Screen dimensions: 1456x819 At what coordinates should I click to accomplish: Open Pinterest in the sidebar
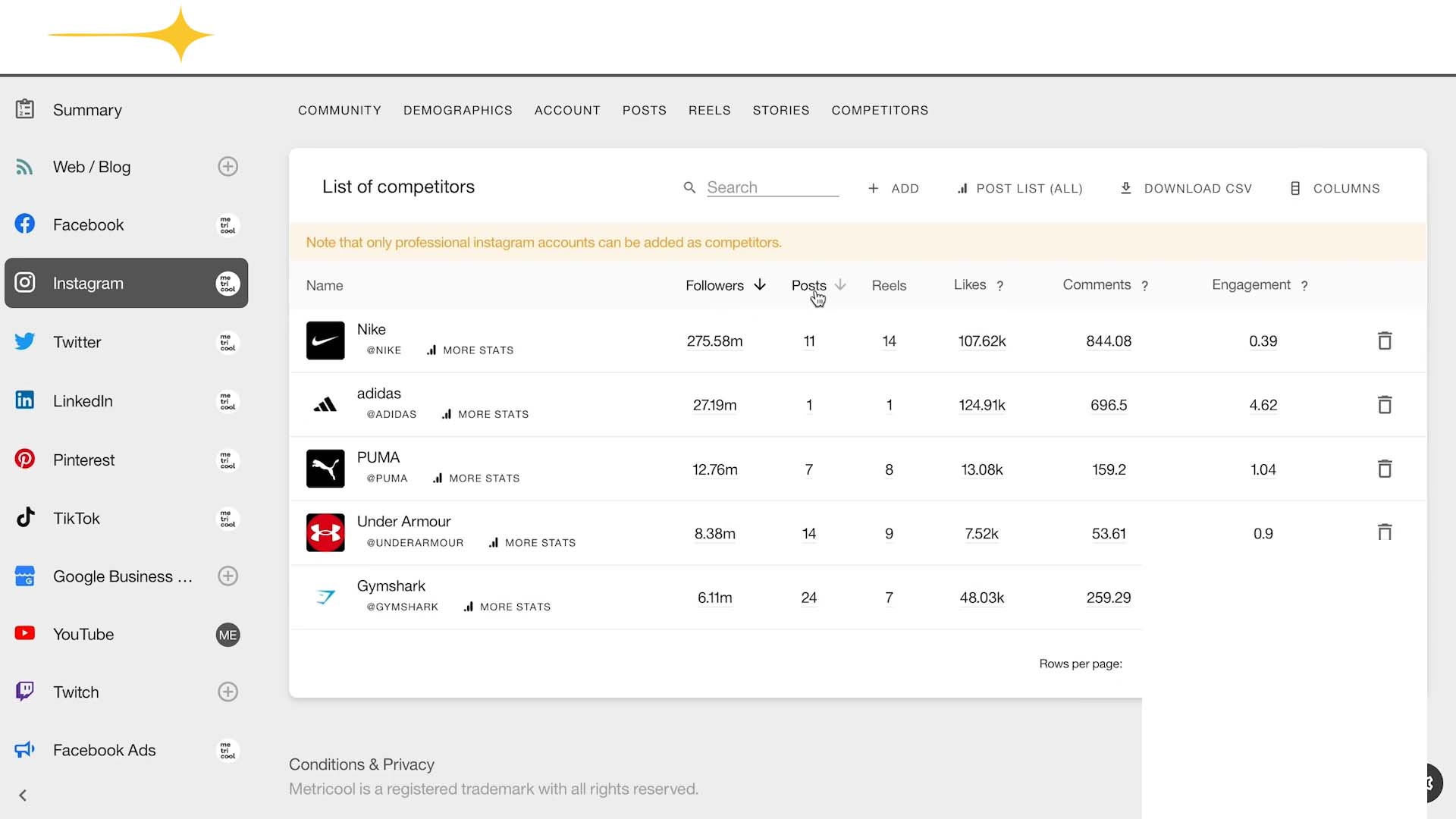pyautogui.click(x=126, y=460)
